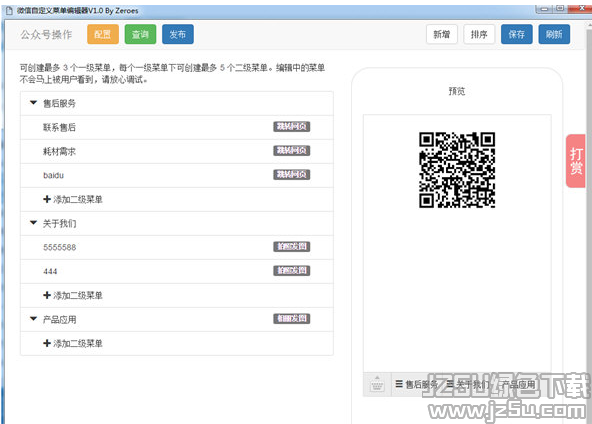Add submenu under 关于我们 via plus icon
This screenshot has height=424, width=592.
click(47, 295)
